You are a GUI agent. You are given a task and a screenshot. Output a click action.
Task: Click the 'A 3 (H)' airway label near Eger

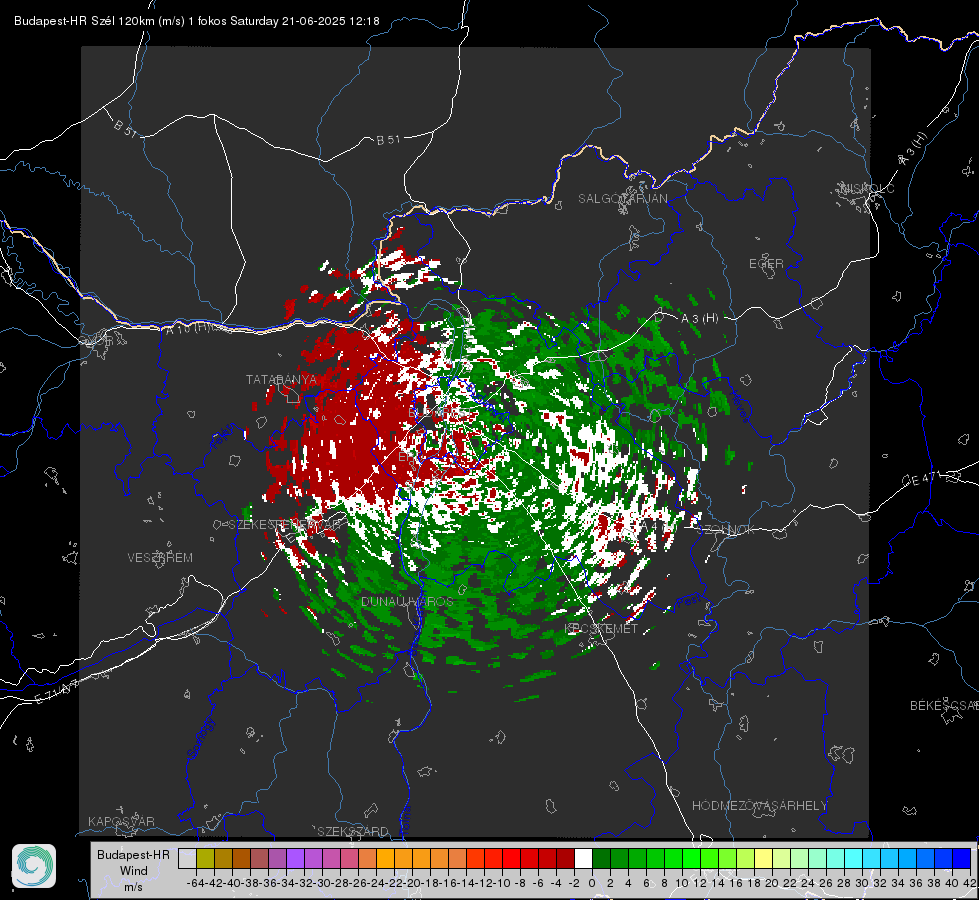[699, 319]
